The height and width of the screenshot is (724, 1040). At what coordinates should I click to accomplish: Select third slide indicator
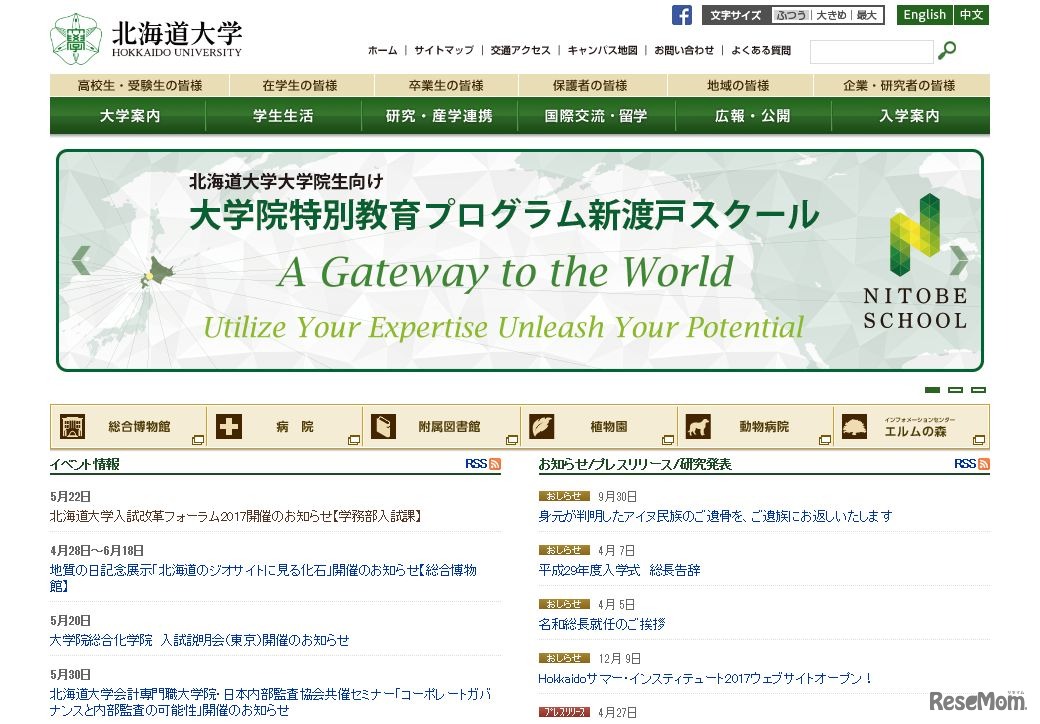click(978, 390)
